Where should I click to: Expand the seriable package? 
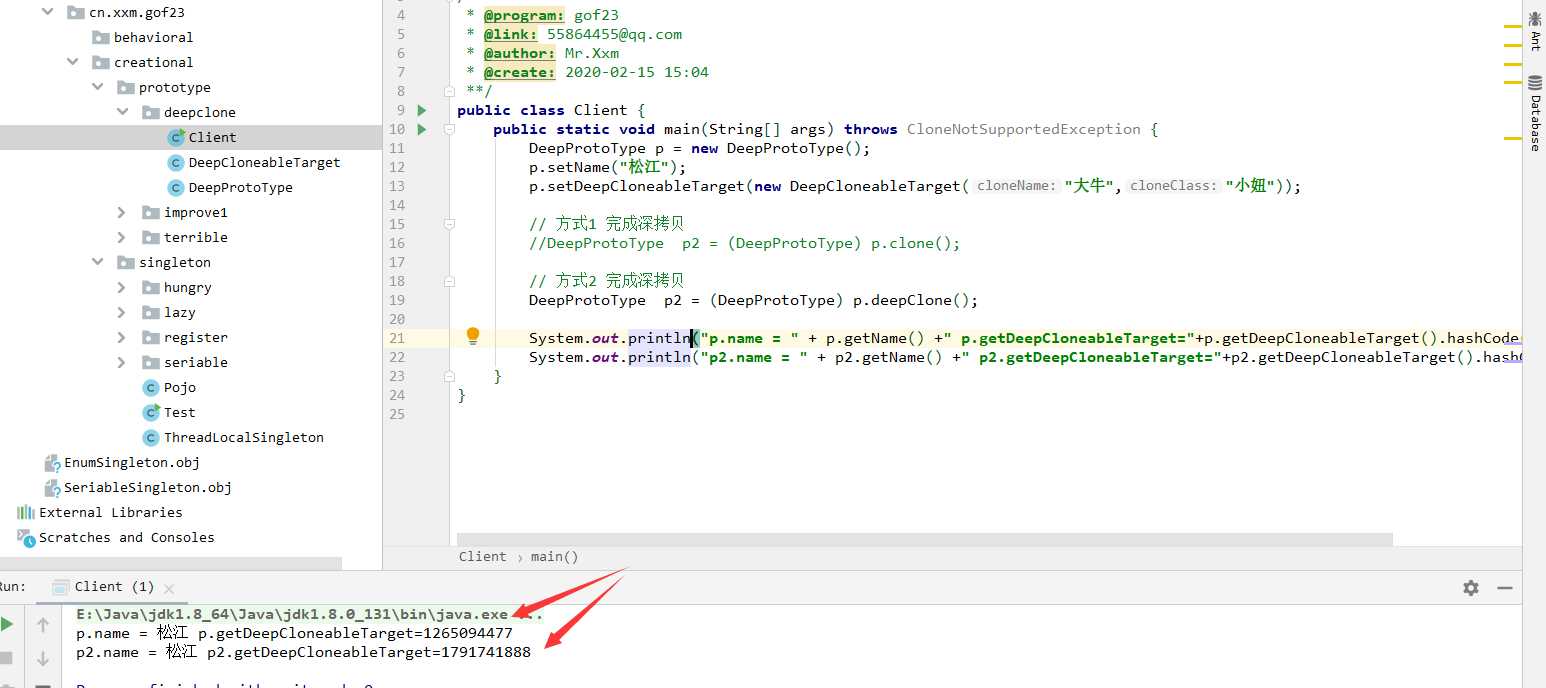point(122,362)
